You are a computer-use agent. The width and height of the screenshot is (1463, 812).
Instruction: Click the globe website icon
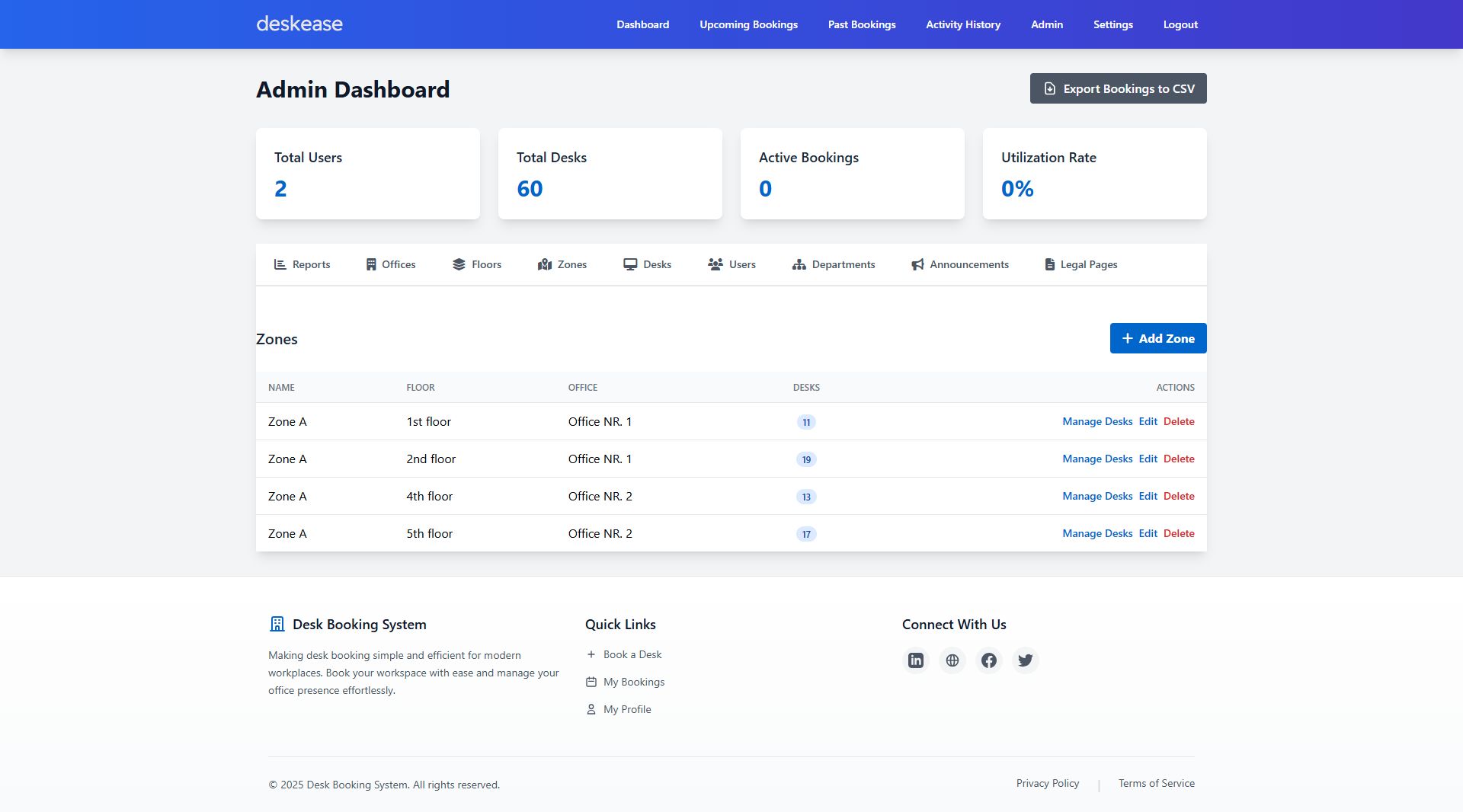click(x=952, y=660)
